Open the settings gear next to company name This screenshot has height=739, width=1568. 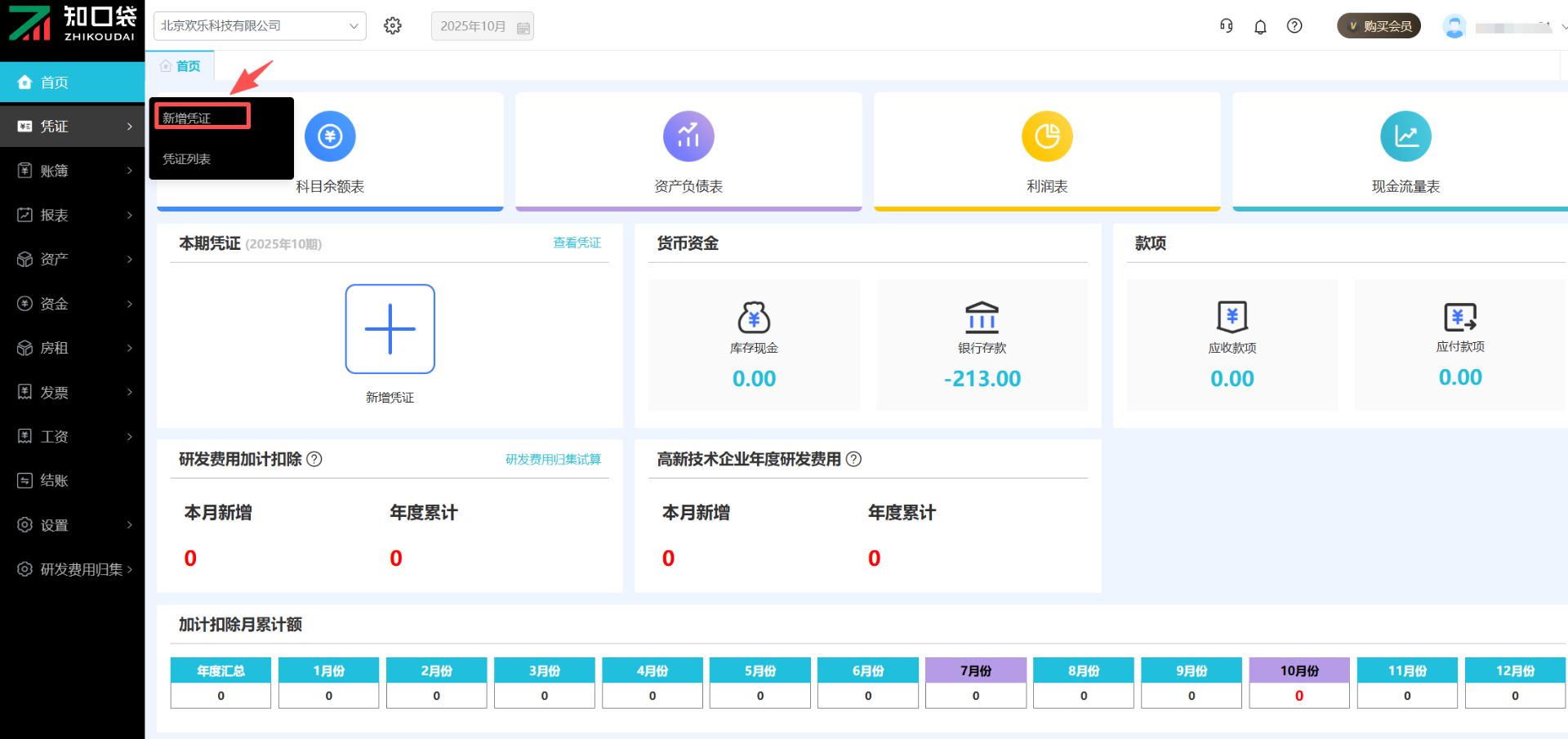point(393,26)
